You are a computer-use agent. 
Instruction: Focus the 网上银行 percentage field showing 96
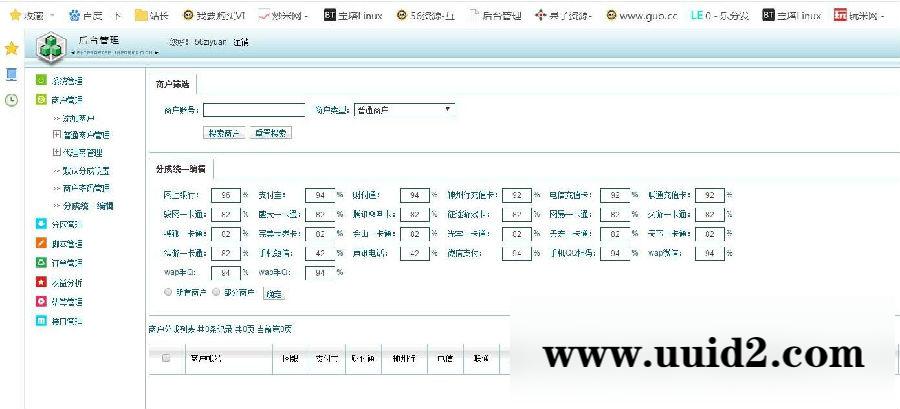[226, 196]
